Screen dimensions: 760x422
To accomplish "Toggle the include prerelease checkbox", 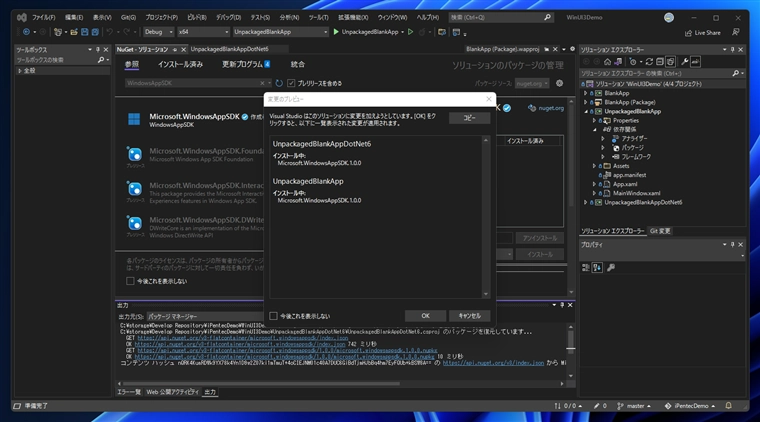I will pos(291,83).
